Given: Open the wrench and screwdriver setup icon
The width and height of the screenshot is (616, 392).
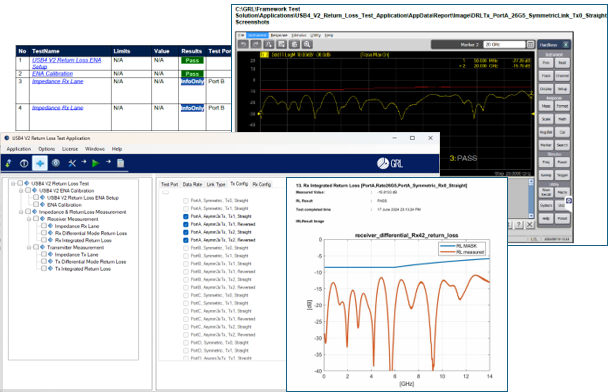Looking at the screenshot, I should [x=72, y=163].
